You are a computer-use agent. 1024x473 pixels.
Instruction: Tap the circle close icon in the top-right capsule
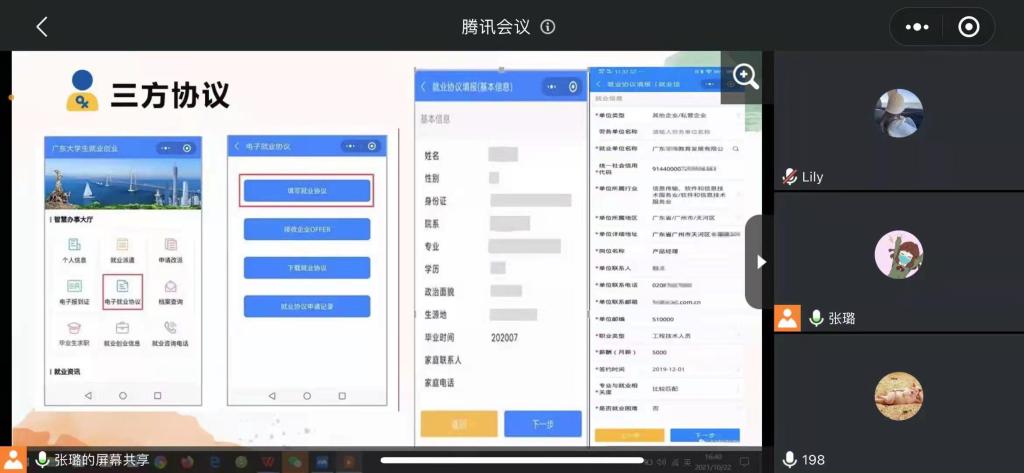pyautogui.click(x=968, y=27)
